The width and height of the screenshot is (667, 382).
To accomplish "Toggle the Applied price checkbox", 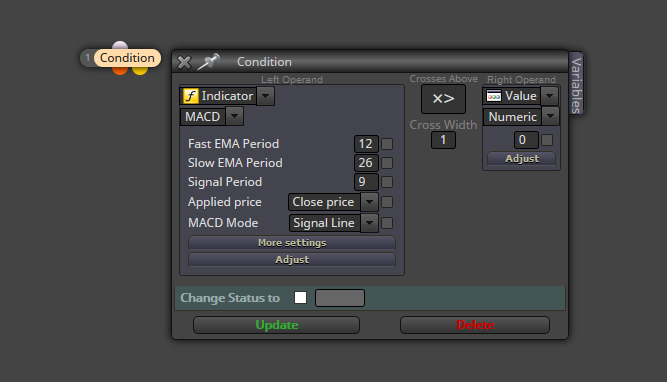I will [x=387, y=202].
